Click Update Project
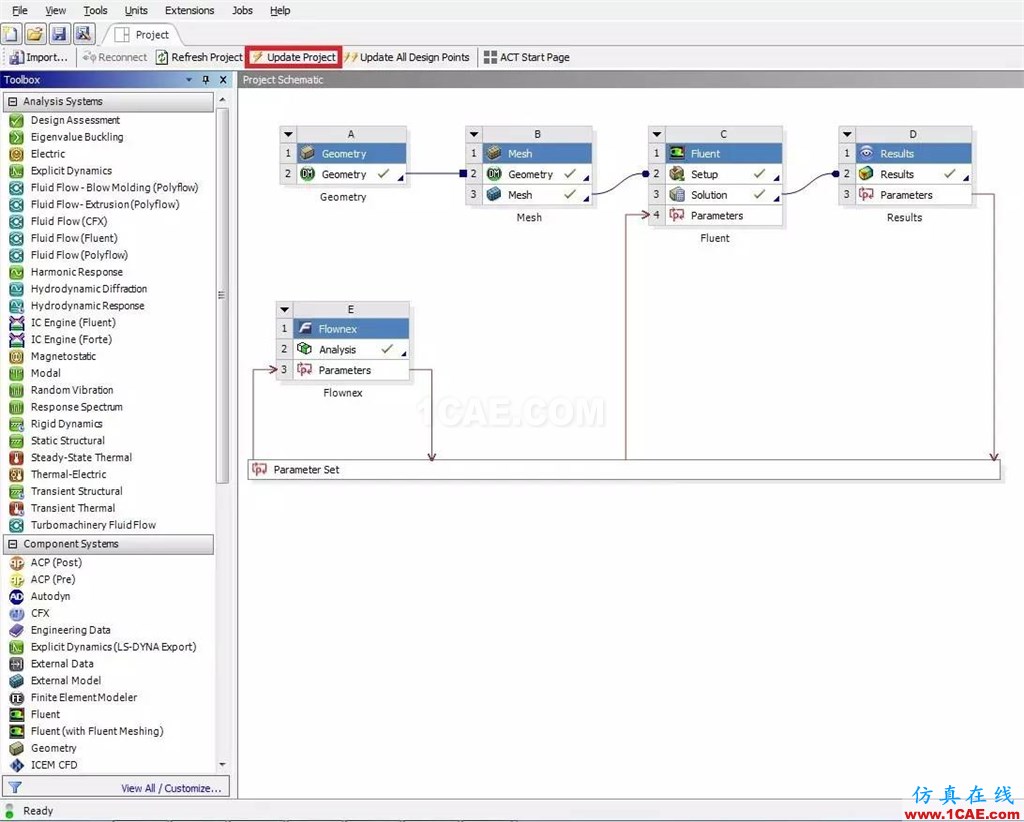Image resolution: width=1024 pixels, height=822 pixels. tap(294, 57)
